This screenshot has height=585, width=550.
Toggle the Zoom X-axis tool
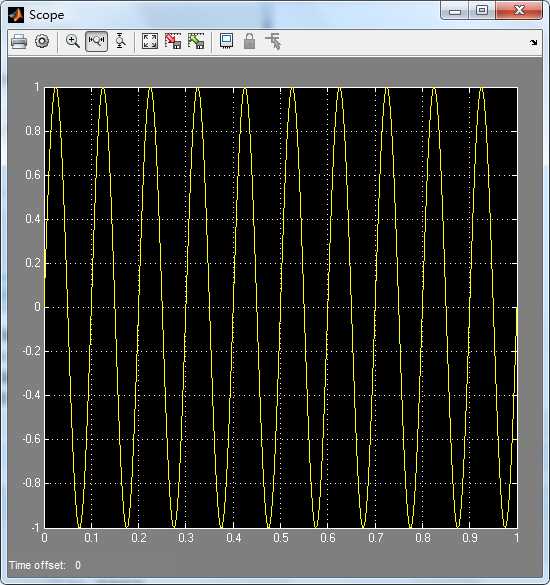tap(97, 41)
